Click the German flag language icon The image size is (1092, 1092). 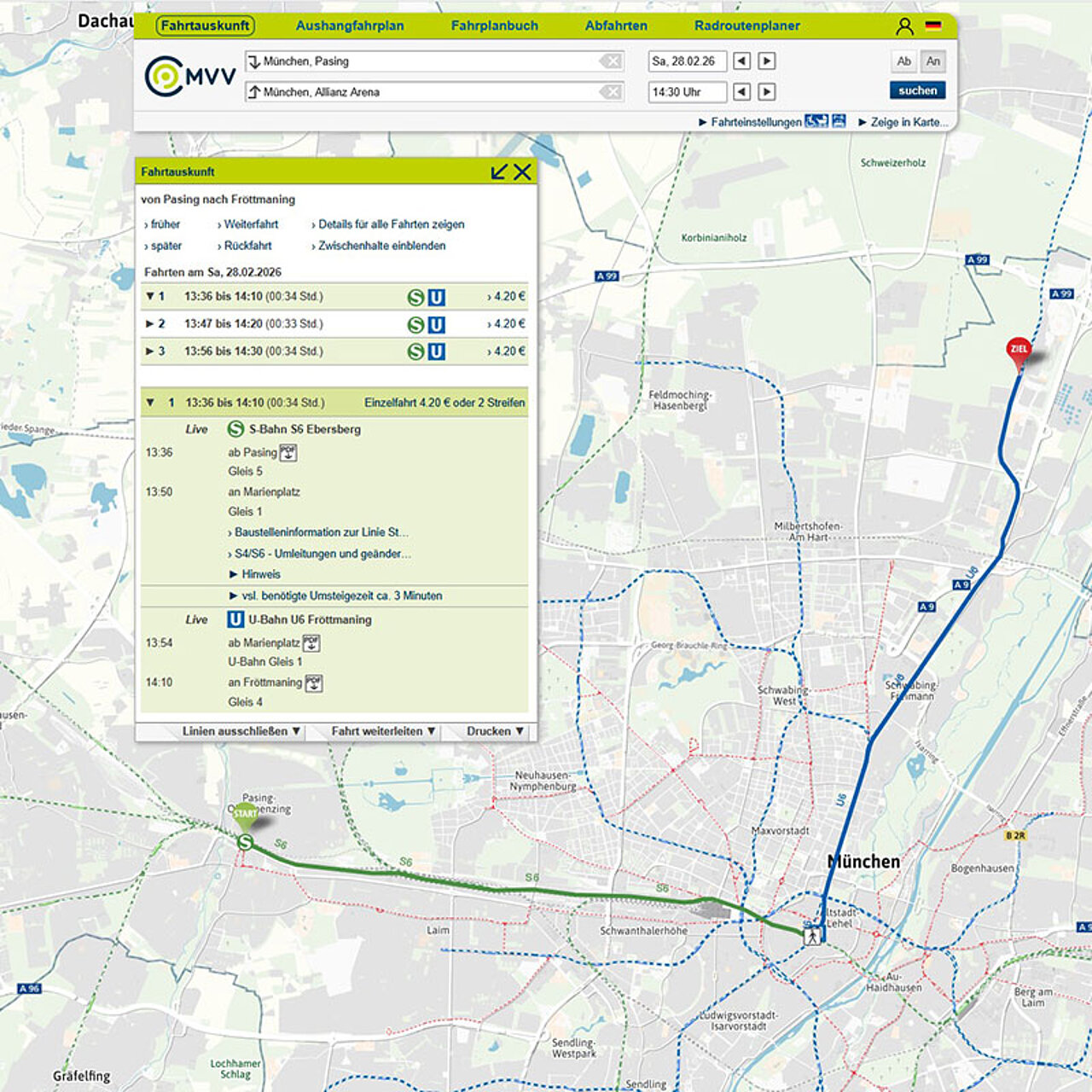tap(933, 26)
